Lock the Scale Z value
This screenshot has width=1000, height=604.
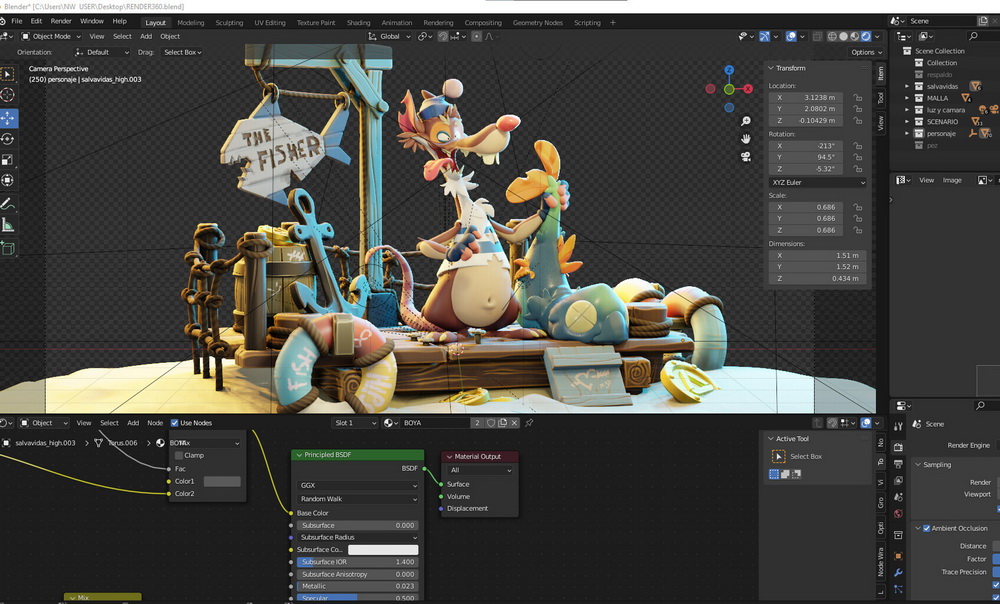pos(858,230)
